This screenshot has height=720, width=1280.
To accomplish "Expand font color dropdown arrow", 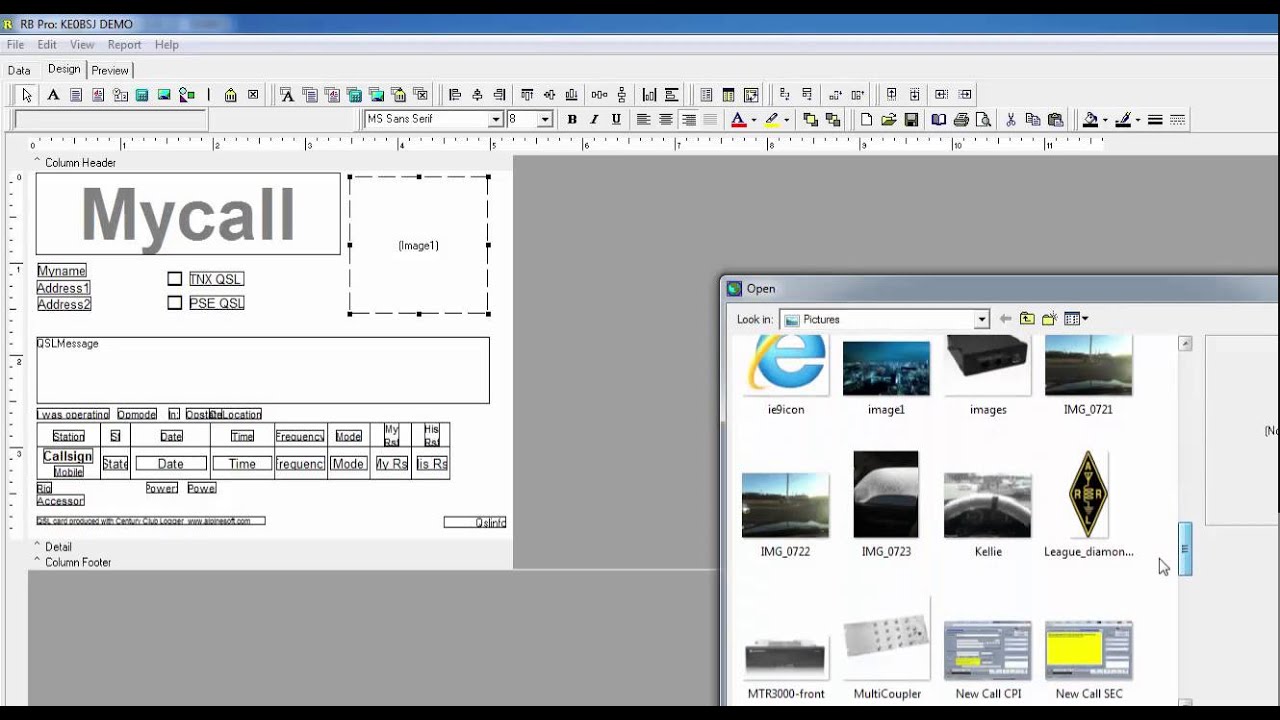I will (753, 120).
